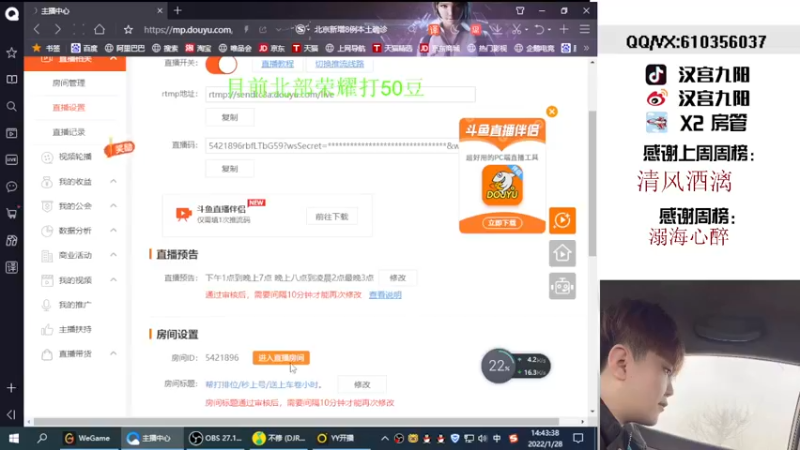Open 我的推广 menu item
The image size is (800, 450).
pyautogui.click(x=75, y=305)
